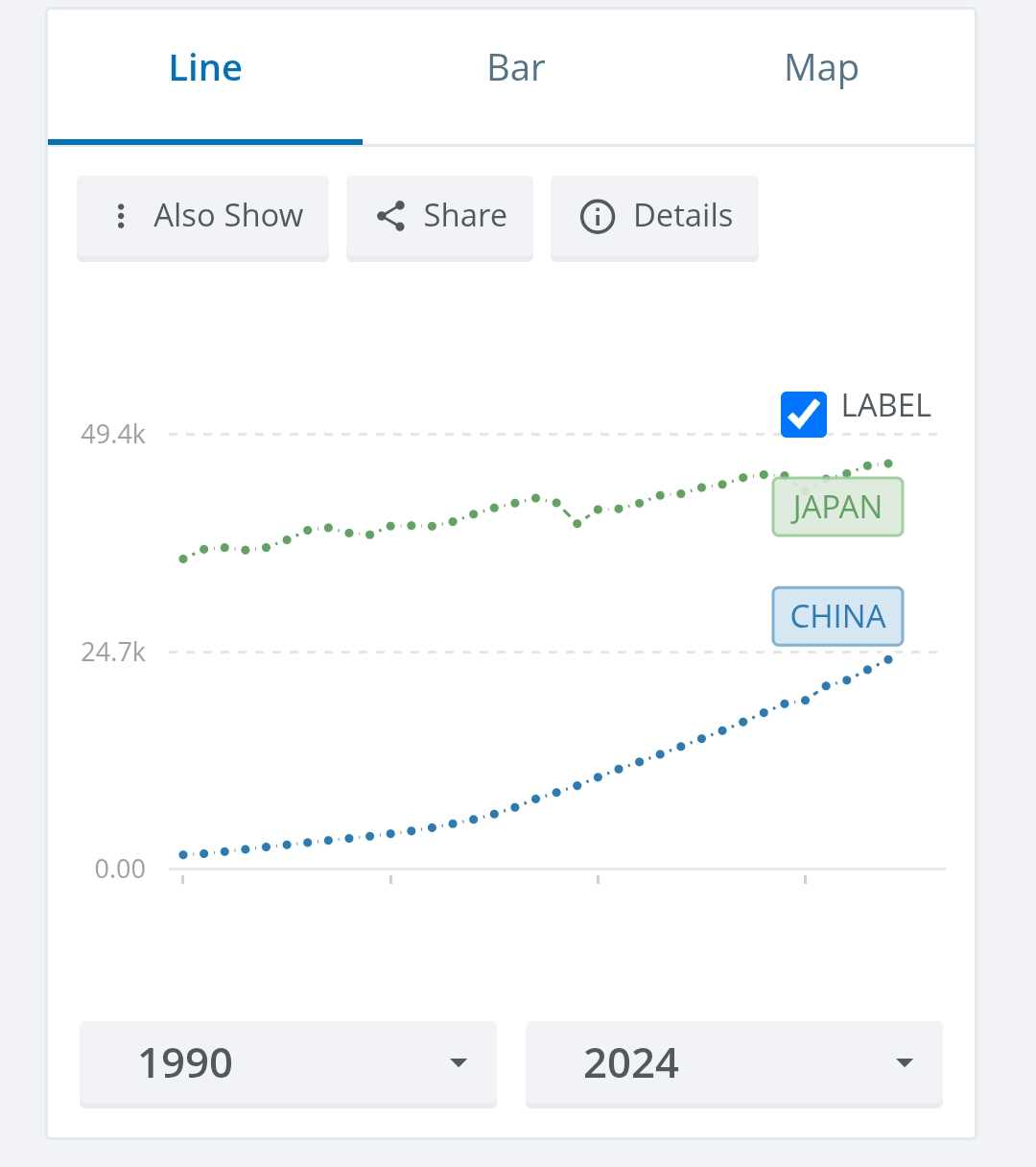Switch to the Map tab

tap(821, 69)
